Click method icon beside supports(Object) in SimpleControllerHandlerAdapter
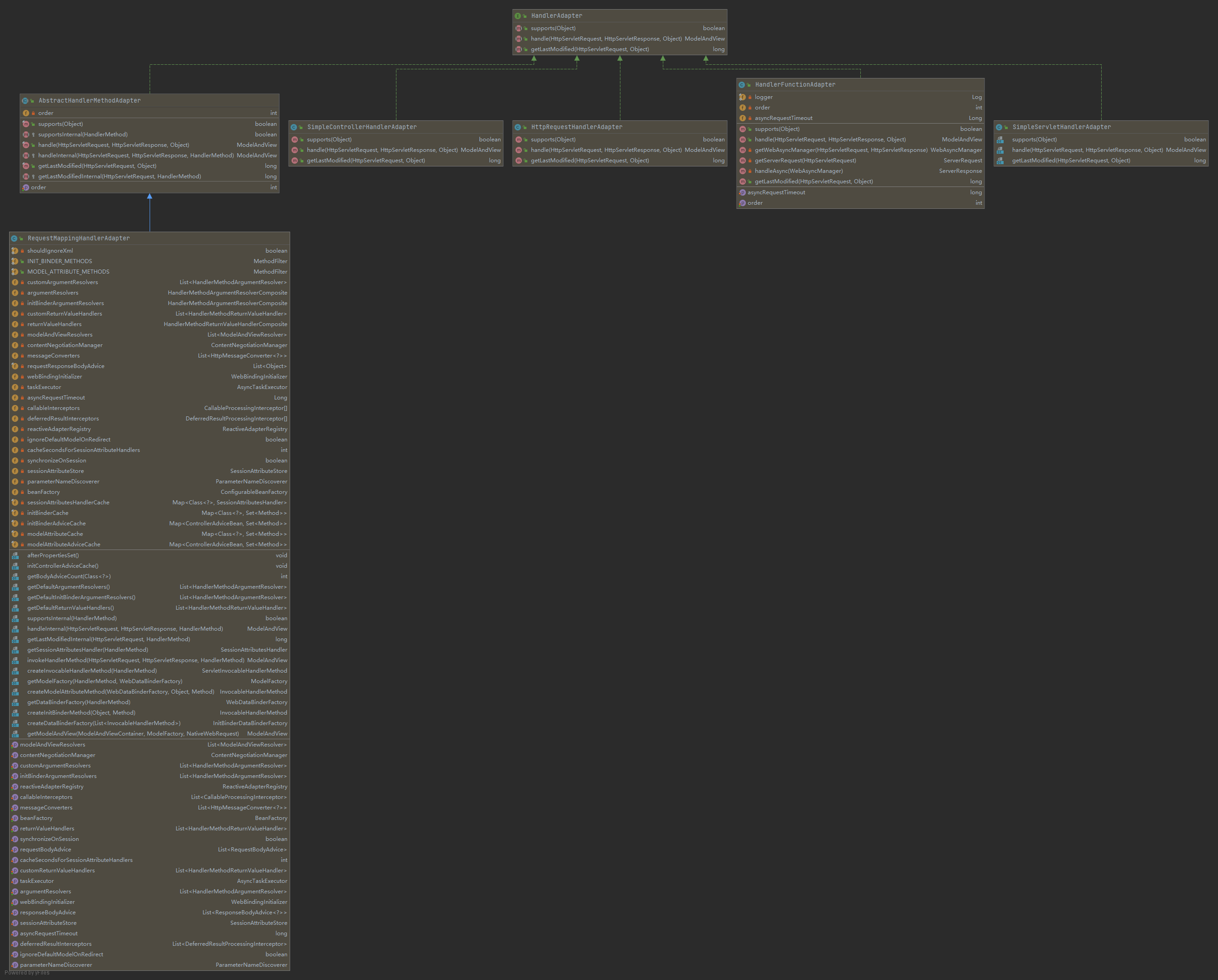Image resolution: width=1218 pixels, height=980 pixels. (x=295, y=140)
